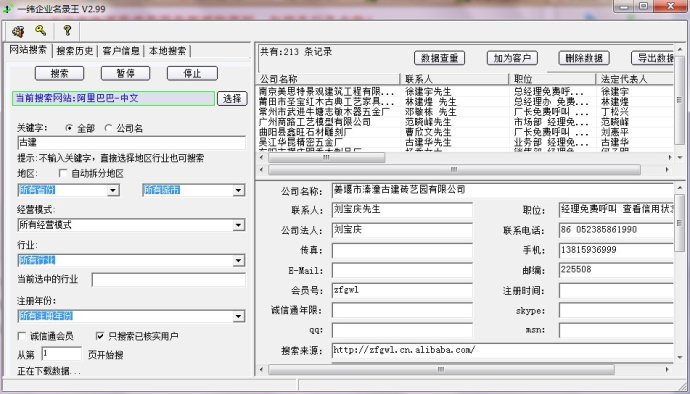Switch to the 搜索历史 tab
This screenshot has width=690, height=394.
pyautogui.click(x=75, y=51)
